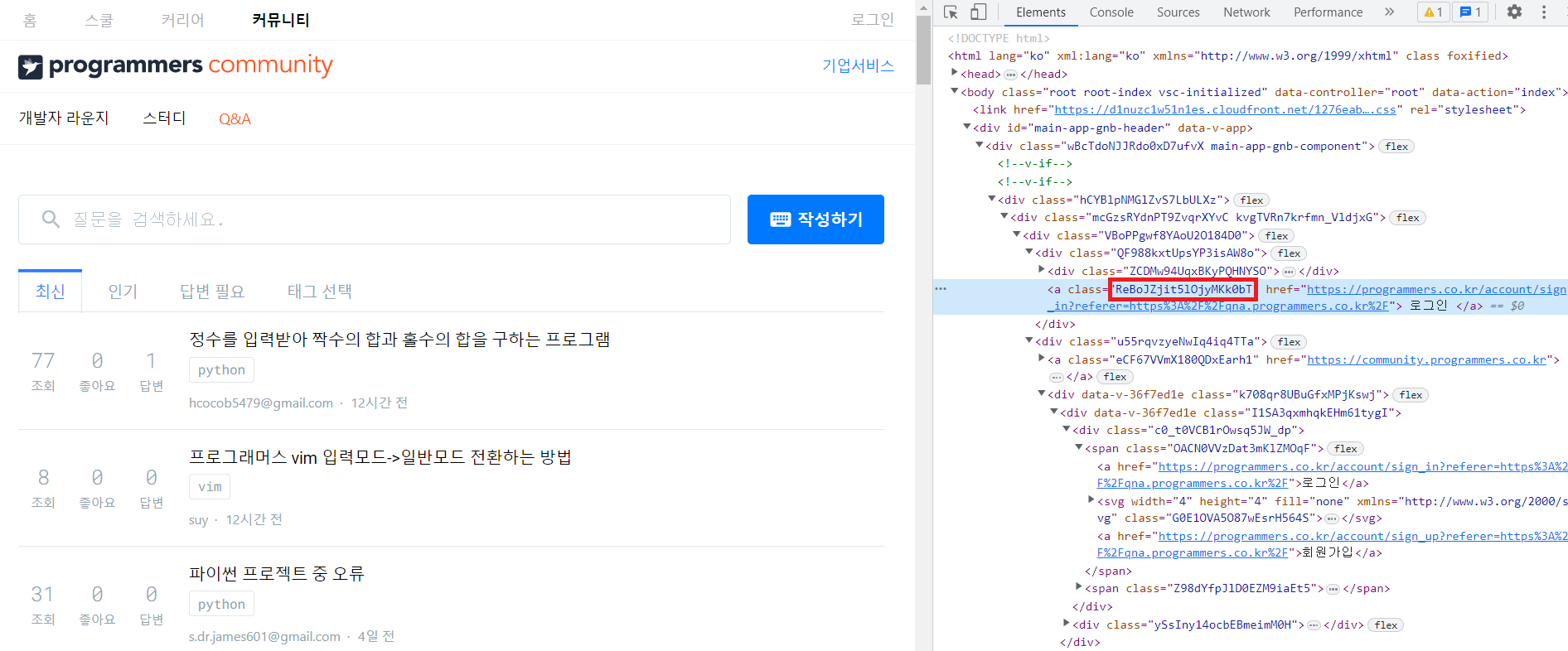This screenshot has width=1568, height=651.
Task: Select the 태그 선택 tab
Action: coord(320,291)
